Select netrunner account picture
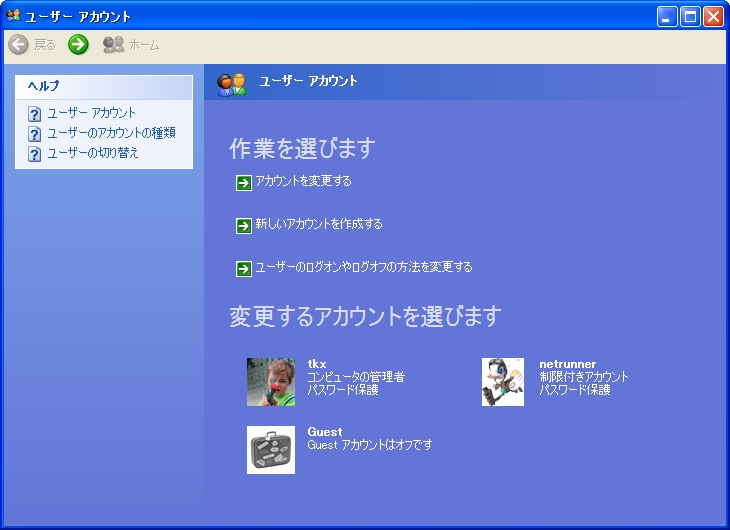This screenshot has height=530, width=730. point(503,382)
